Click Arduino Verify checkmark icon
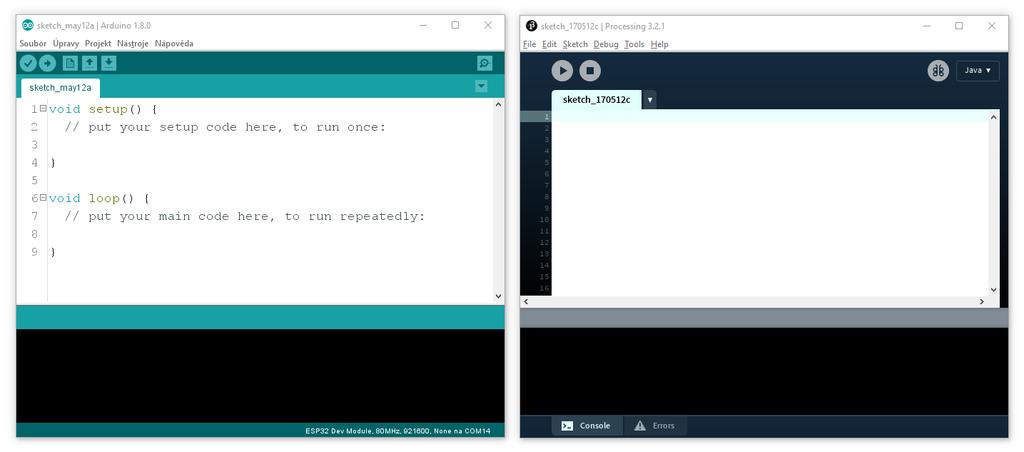This screenshot has height=452, width=1024. [27, 63]
